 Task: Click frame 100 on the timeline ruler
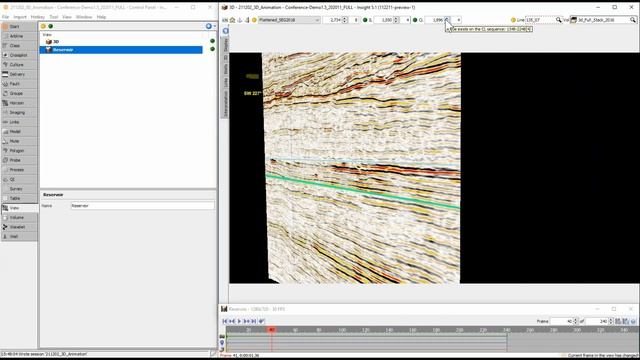pyautogui.click(x=342, y=330)
